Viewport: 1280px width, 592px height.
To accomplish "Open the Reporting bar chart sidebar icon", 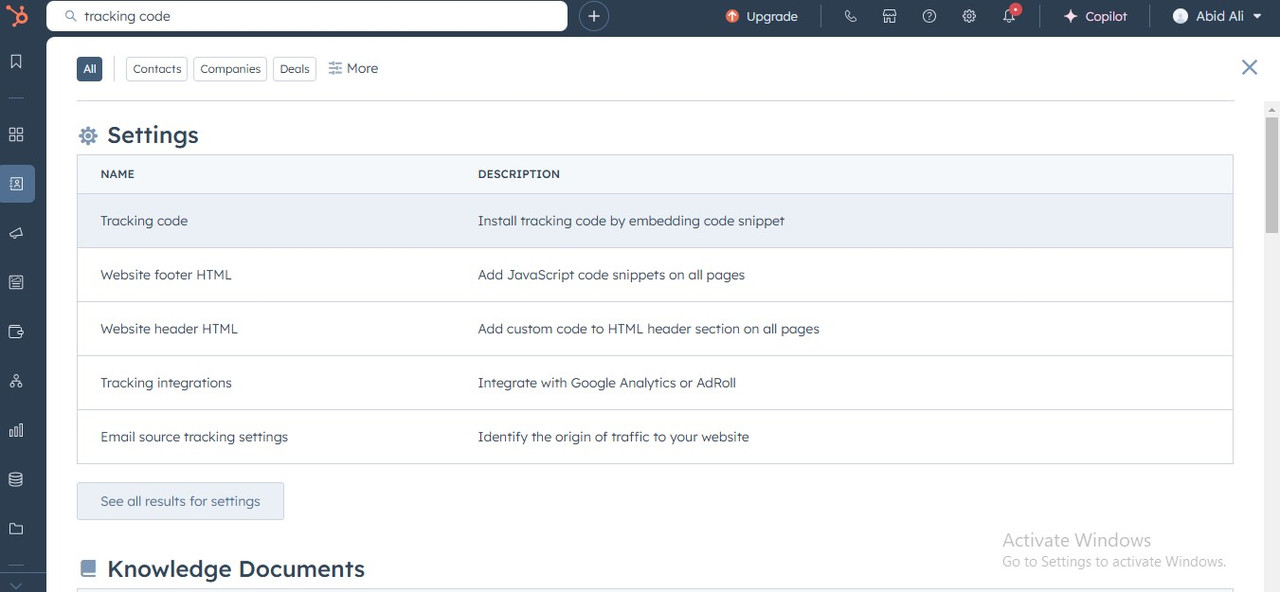I will pos(16,430).
